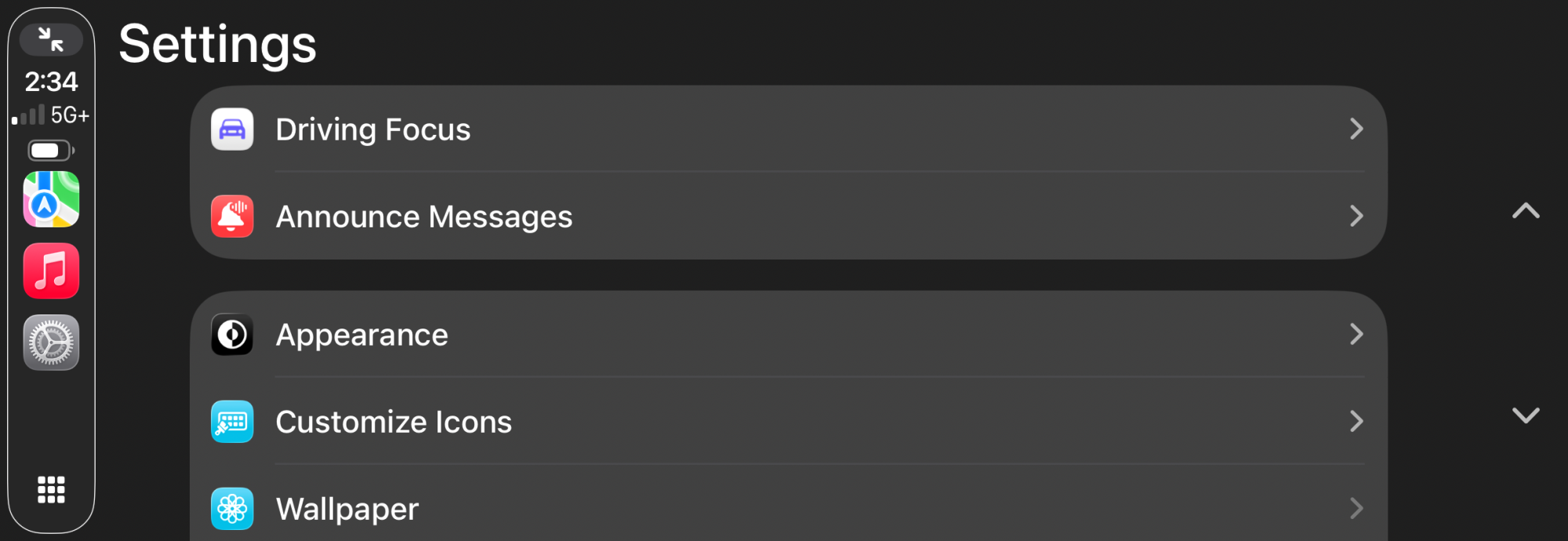Image resolution: width=1568 pixels, height=541 pixels.
Task: Open the Appearance label
Action: click(x=361, y=335)
